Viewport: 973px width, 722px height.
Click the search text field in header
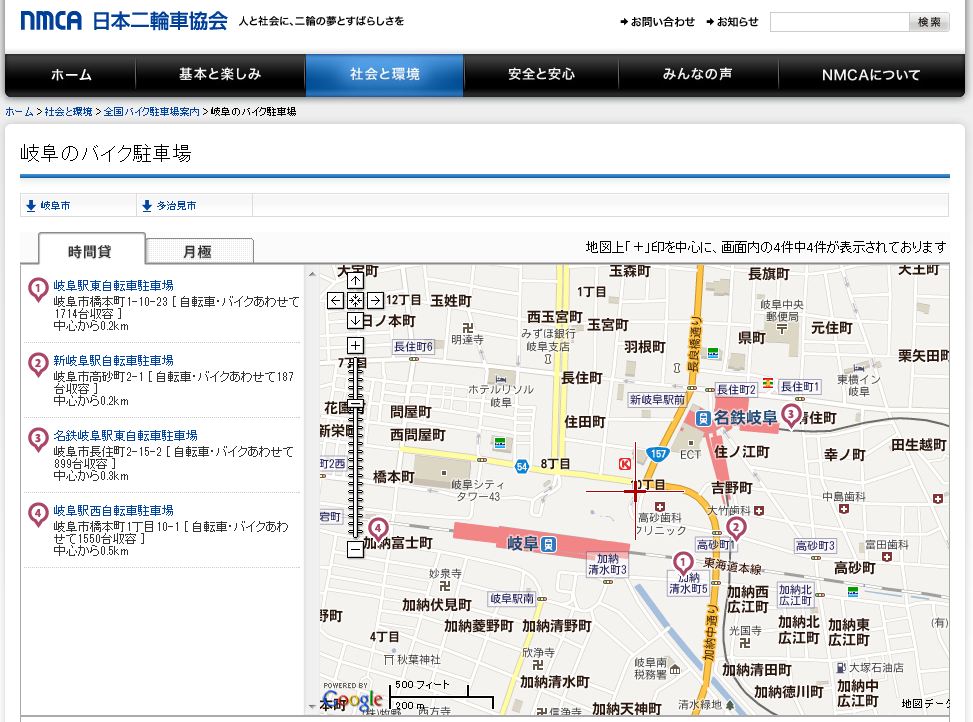pos(838,22)
